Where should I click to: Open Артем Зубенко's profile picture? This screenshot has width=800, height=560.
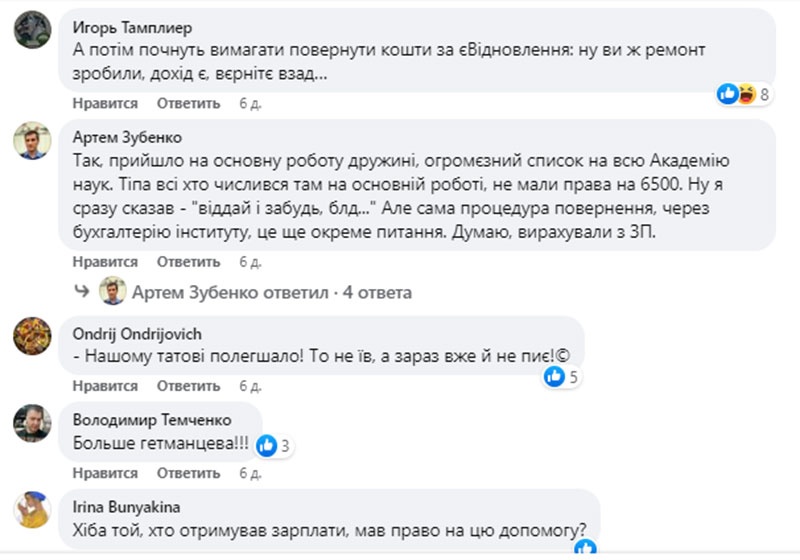[32, 141]
